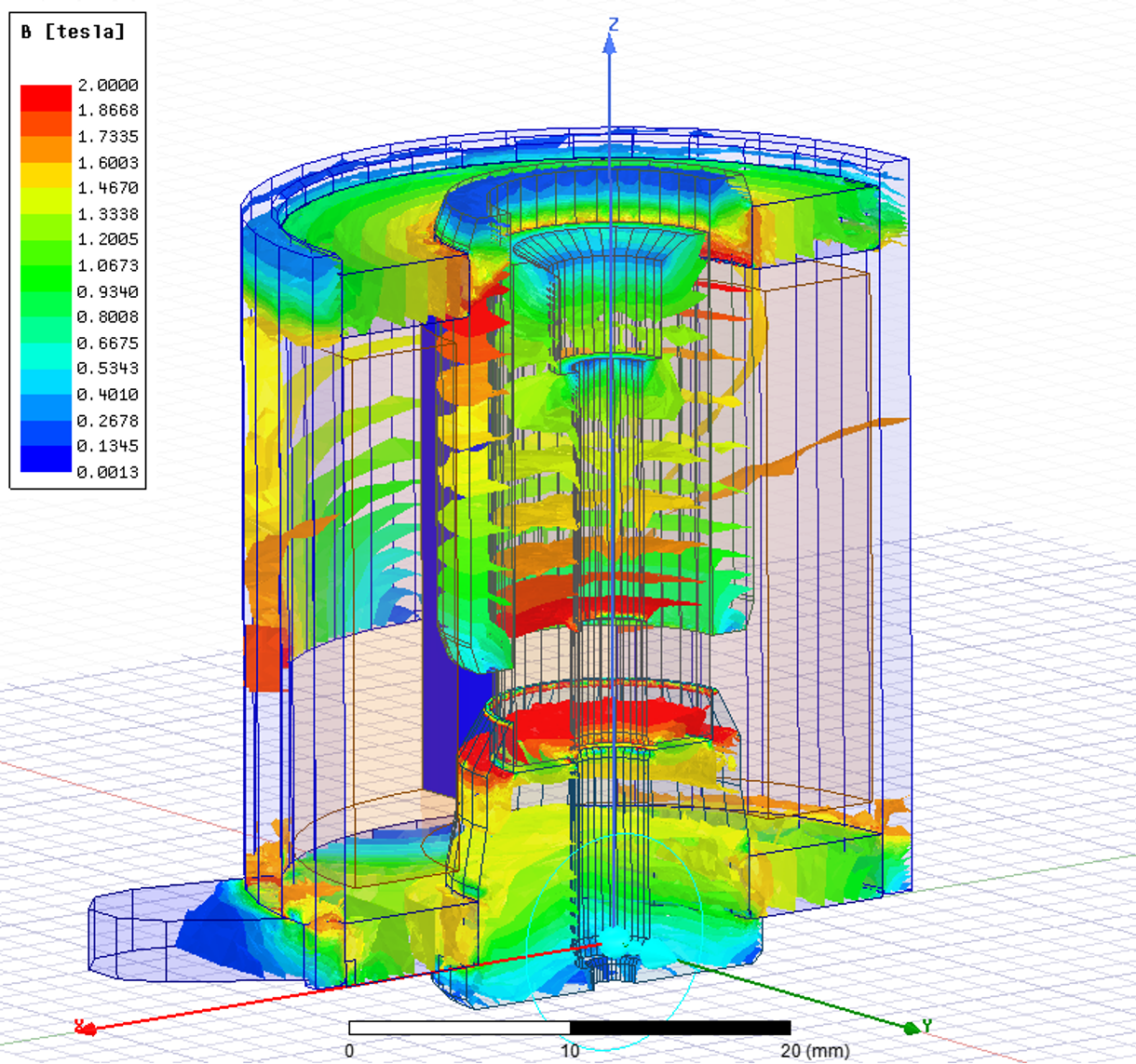Click the cyan 0.5343 legend color band
The width and height of the screenshot is (1136, 1064).
click(x=46, y=356)
